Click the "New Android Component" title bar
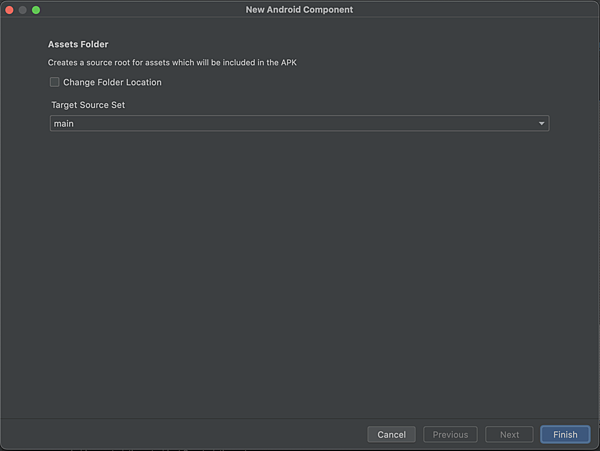This screenshot has height=451, width=600. [299, 10]
